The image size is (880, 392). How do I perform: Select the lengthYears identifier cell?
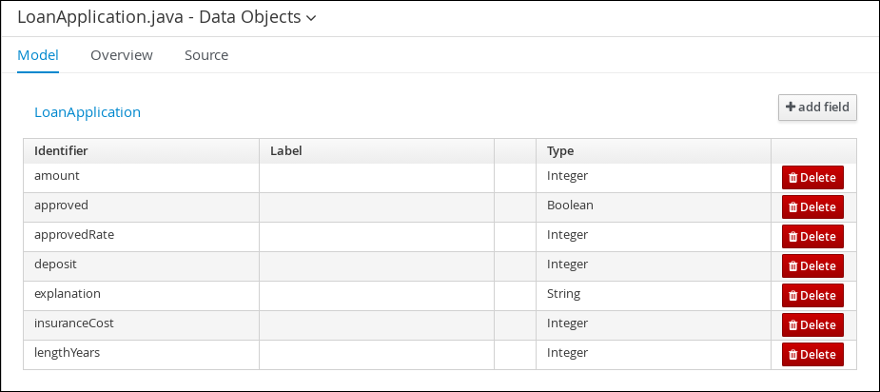click(x=141, y=354)
